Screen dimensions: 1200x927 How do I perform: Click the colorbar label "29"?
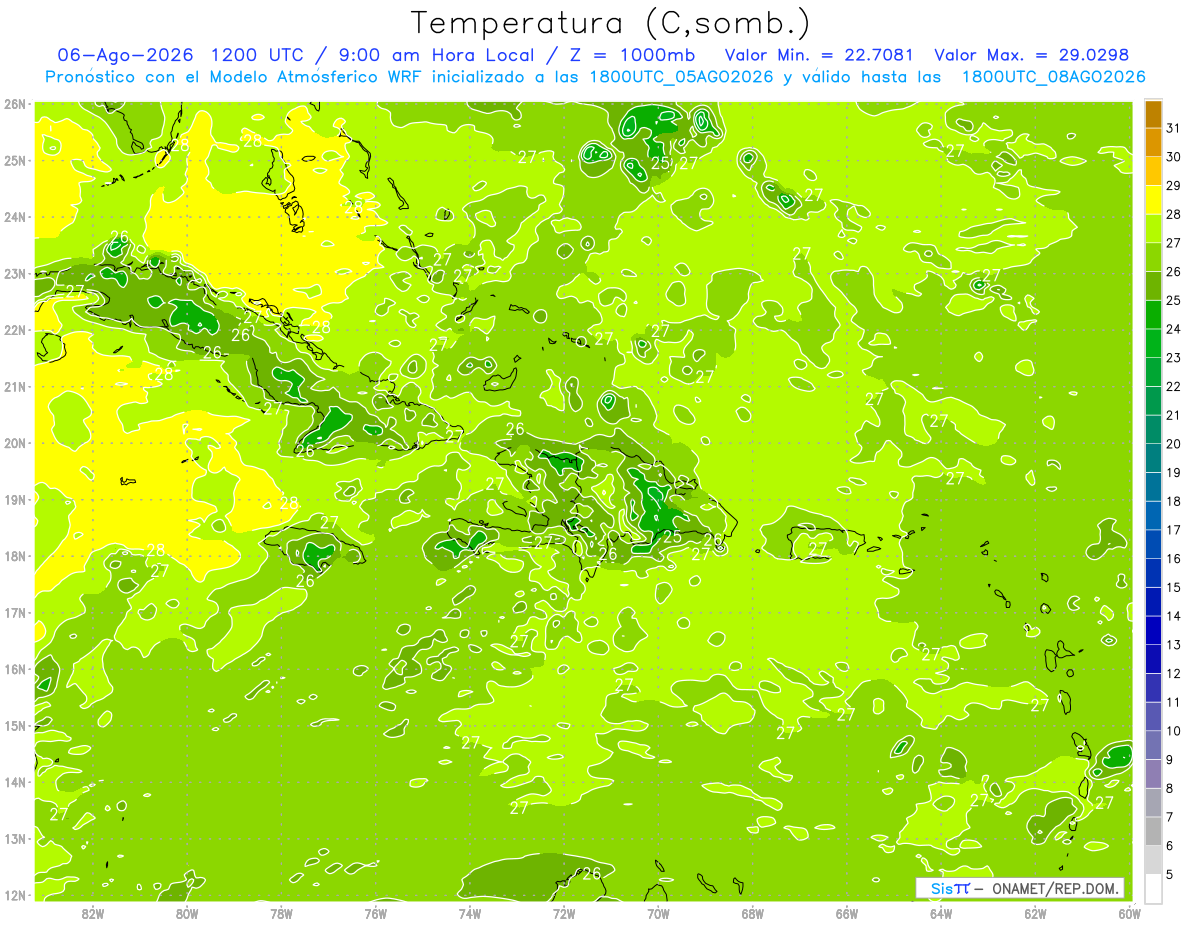[1173, 186]
